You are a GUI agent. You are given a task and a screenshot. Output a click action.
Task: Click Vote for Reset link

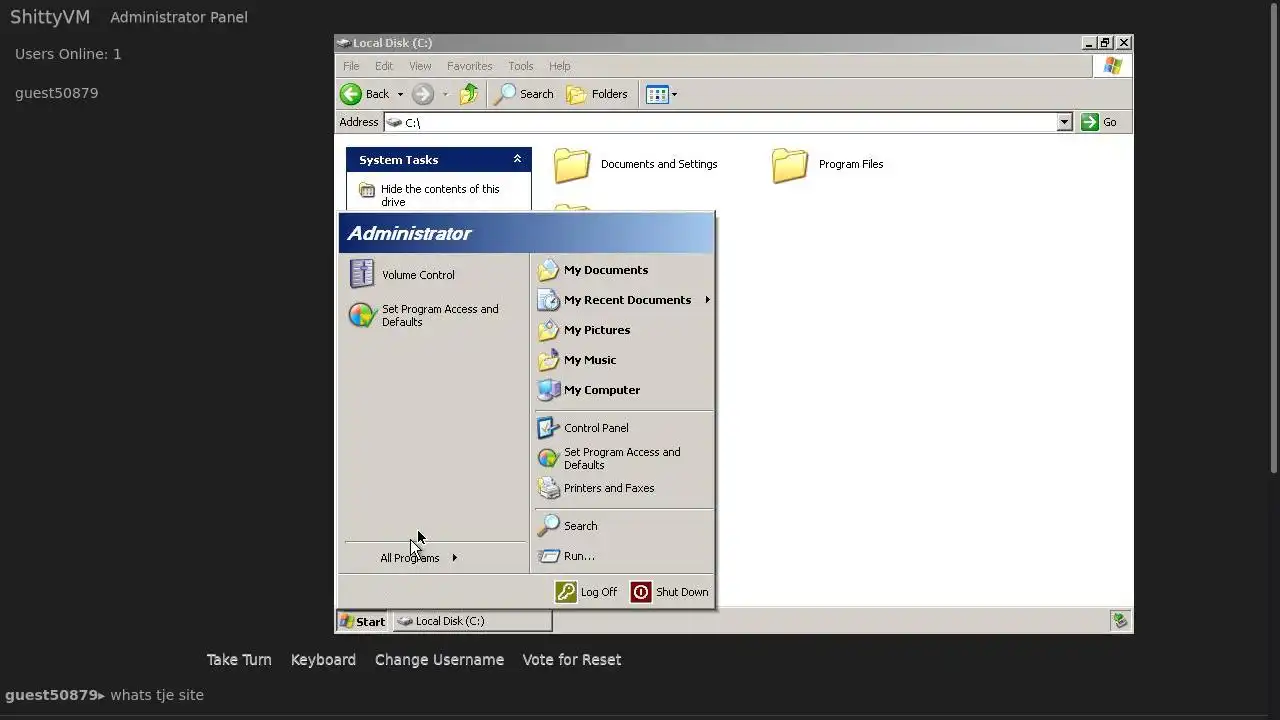click(572, 660)
